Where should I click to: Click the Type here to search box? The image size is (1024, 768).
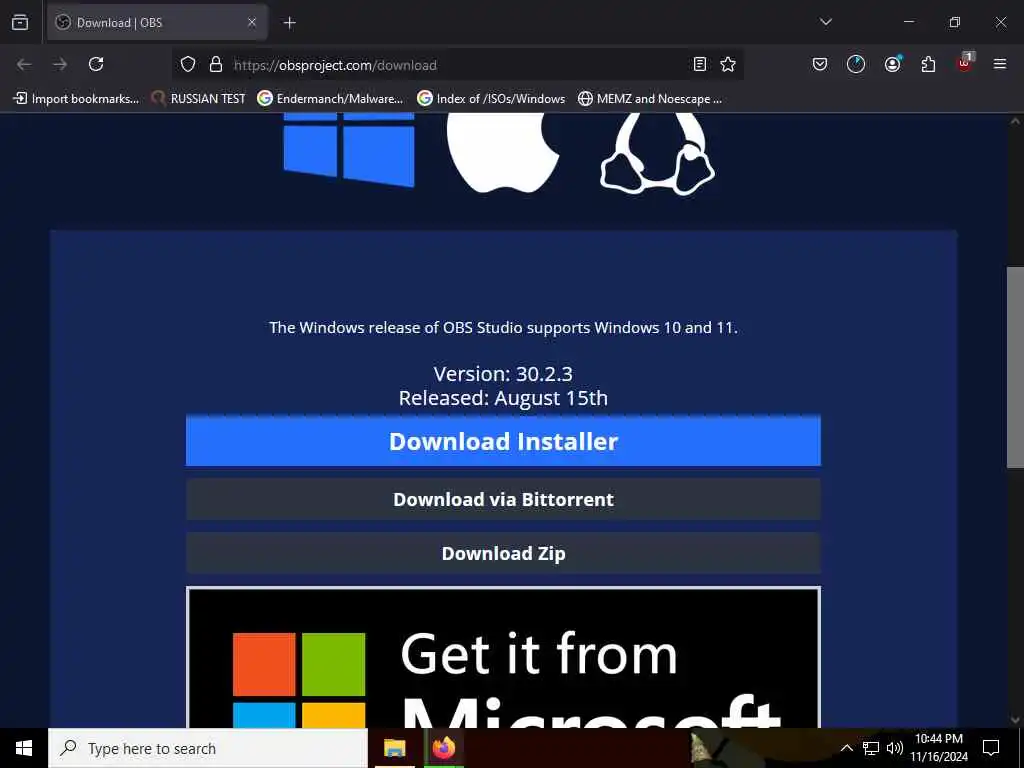point(208,748)
